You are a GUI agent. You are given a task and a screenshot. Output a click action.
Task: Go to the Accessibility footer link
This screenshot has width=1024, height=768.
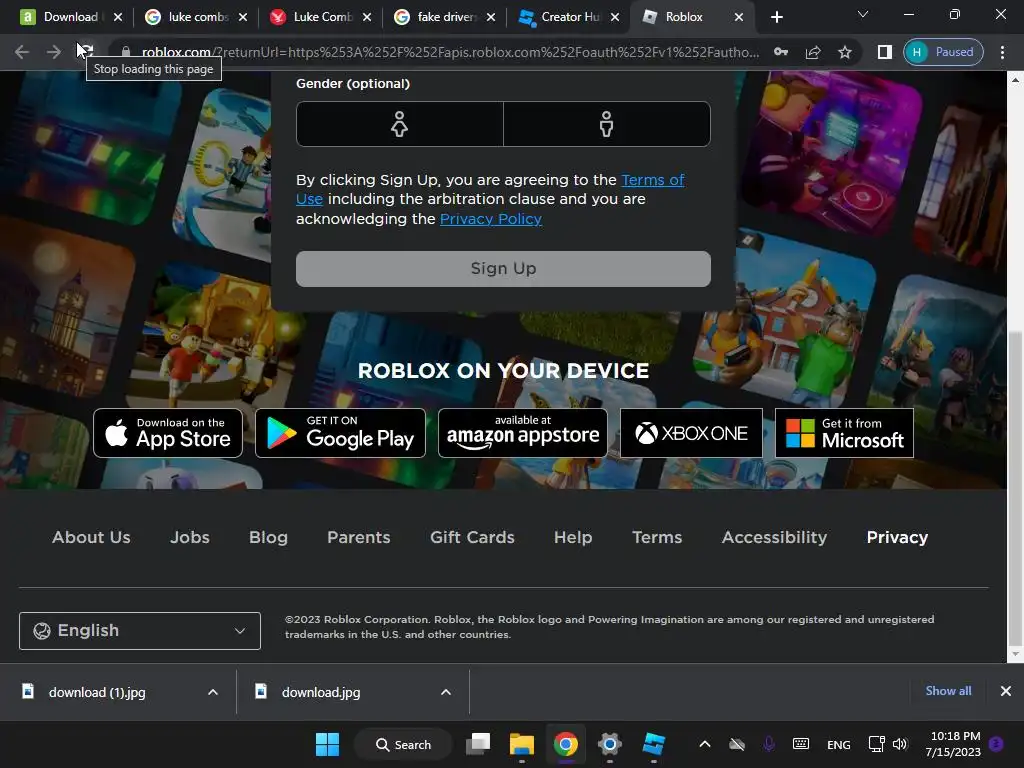[774, 537]
